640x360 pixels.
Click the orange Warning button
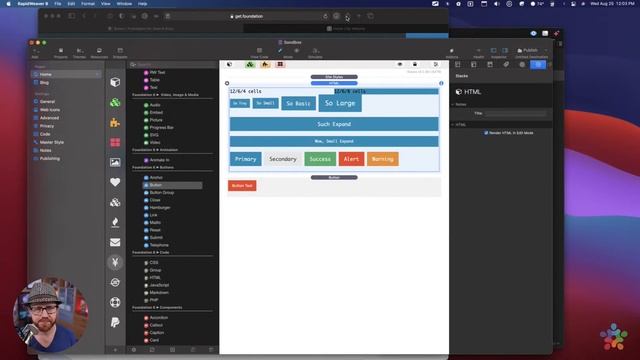(x=382, y=159)
